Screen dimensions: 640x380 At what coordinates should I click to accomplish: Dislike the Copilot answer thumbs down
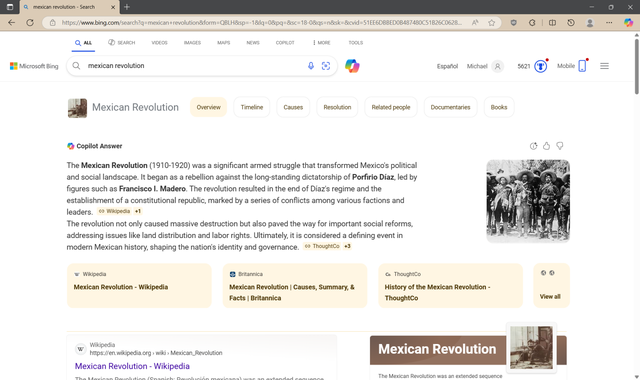[x=560, y=146]
